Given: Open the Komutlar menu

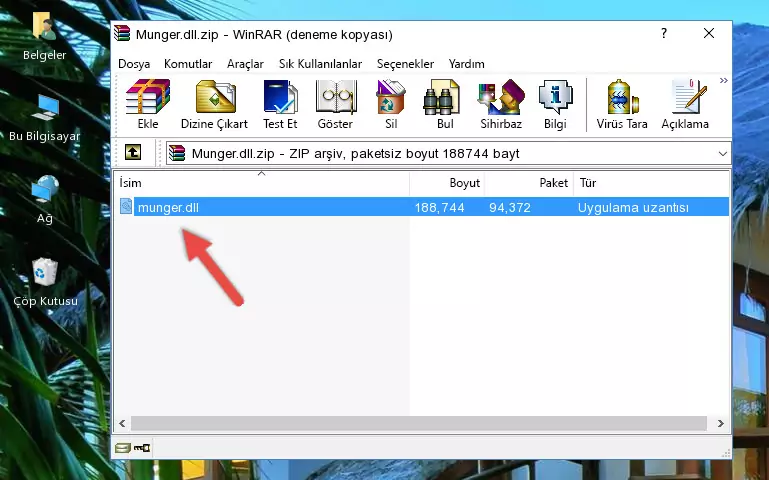Looking at the screenshot, I should [188, 64].
